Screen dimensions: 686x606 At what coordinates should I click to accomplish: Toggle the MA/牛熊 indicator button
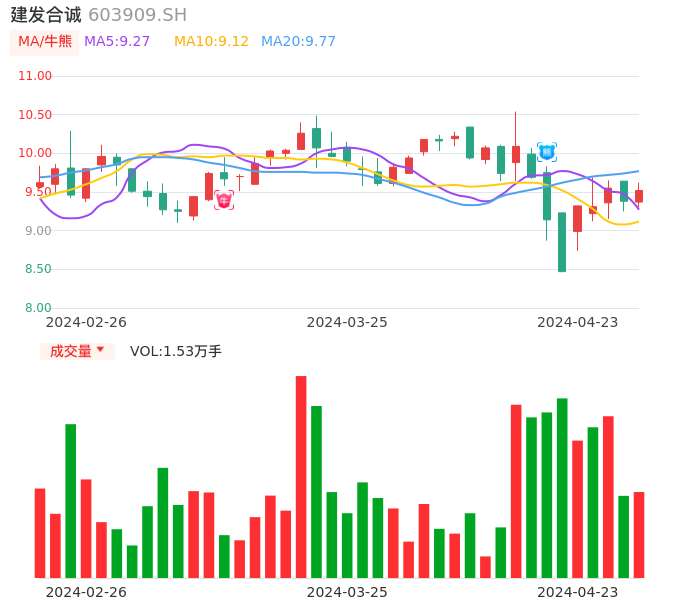point(45,42)
